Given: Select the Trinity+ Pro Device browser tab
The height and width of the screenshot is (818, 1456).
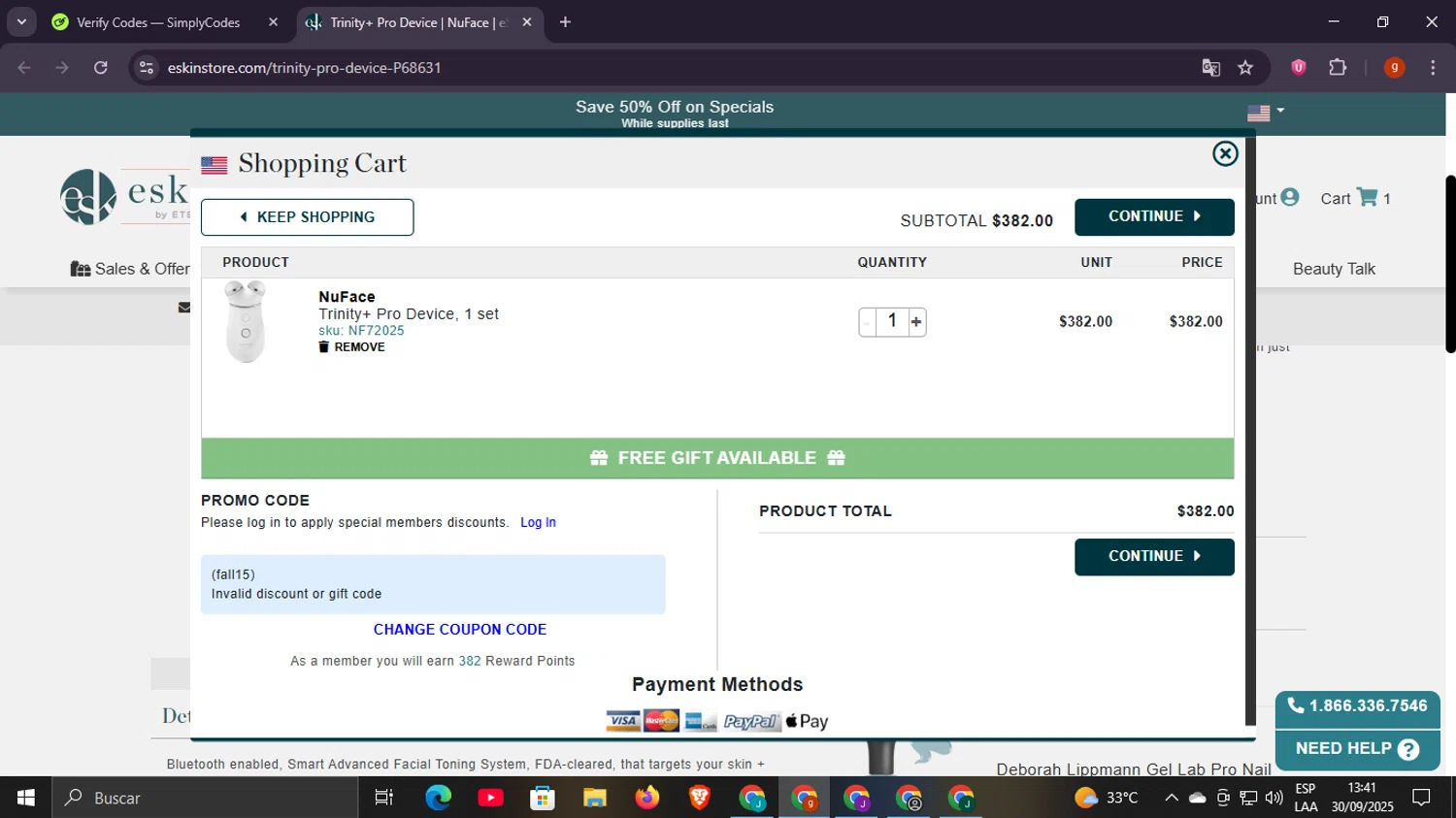Looking at the screenshot, I should pos(418,22).
